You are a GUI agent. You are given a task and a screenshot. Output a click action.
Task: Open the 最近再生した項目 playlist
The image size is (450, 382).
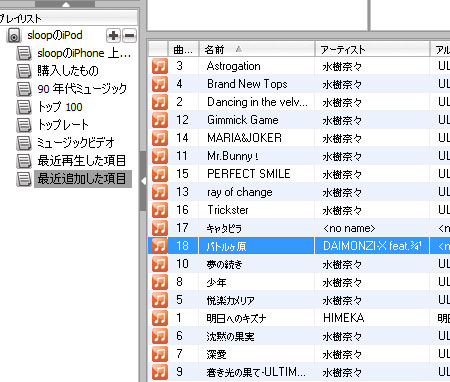pyautogui.click(x=82, y=161)
